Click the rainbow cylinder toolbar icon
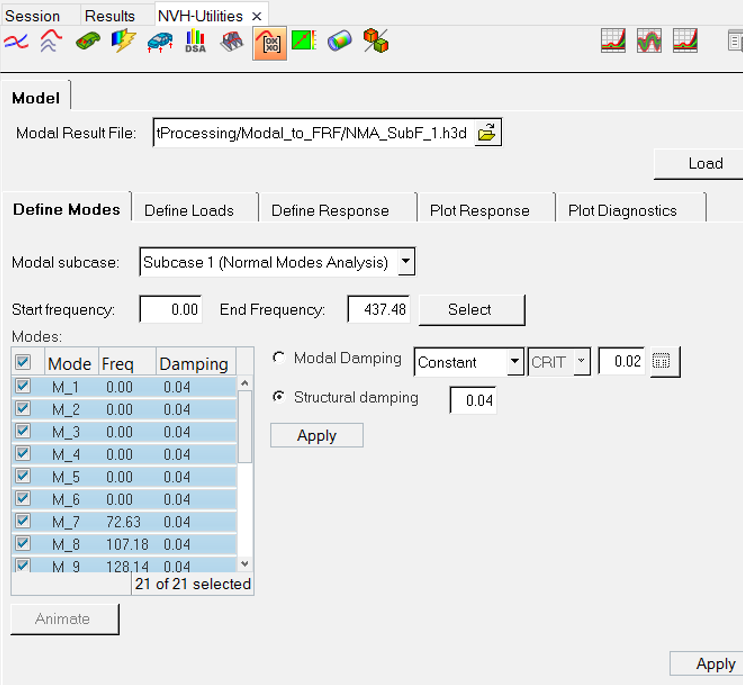This screenshot has width=743, height=685. click(x=339, y=41)
